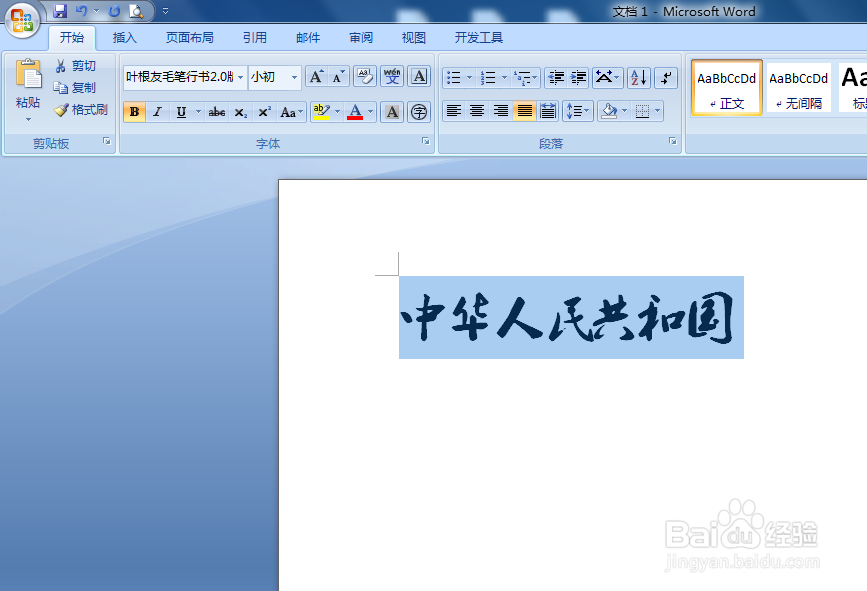
Task: Justify paragraph text
Action: click(524, 111)
